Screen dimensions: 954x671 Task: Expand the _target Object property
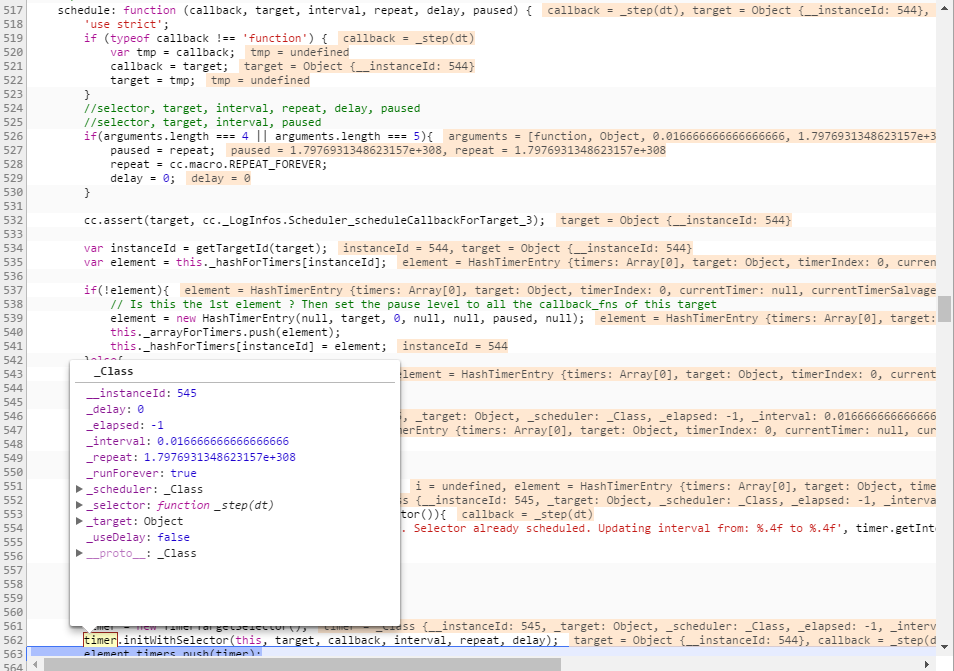click(x=79, y=521)
